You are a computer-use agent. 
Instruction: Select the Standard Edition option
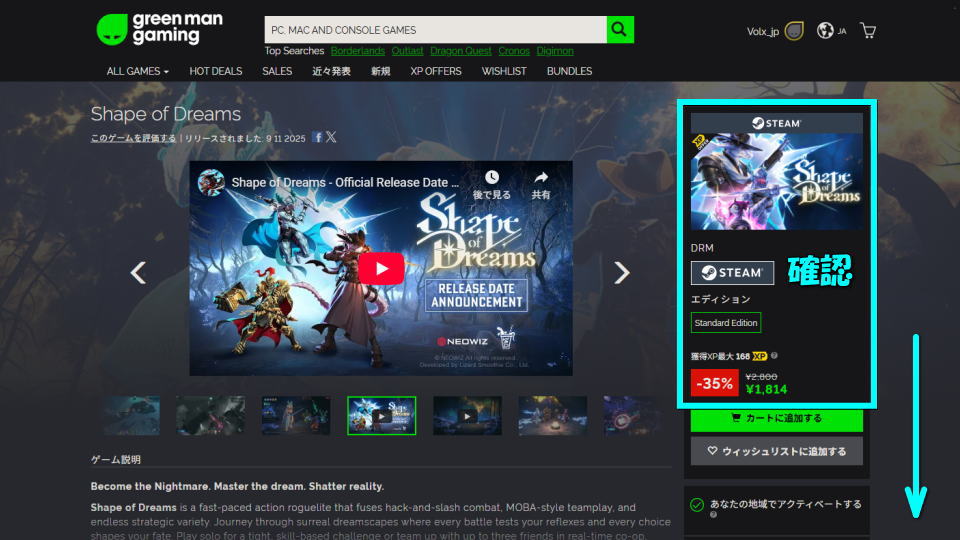coord(726,323)
